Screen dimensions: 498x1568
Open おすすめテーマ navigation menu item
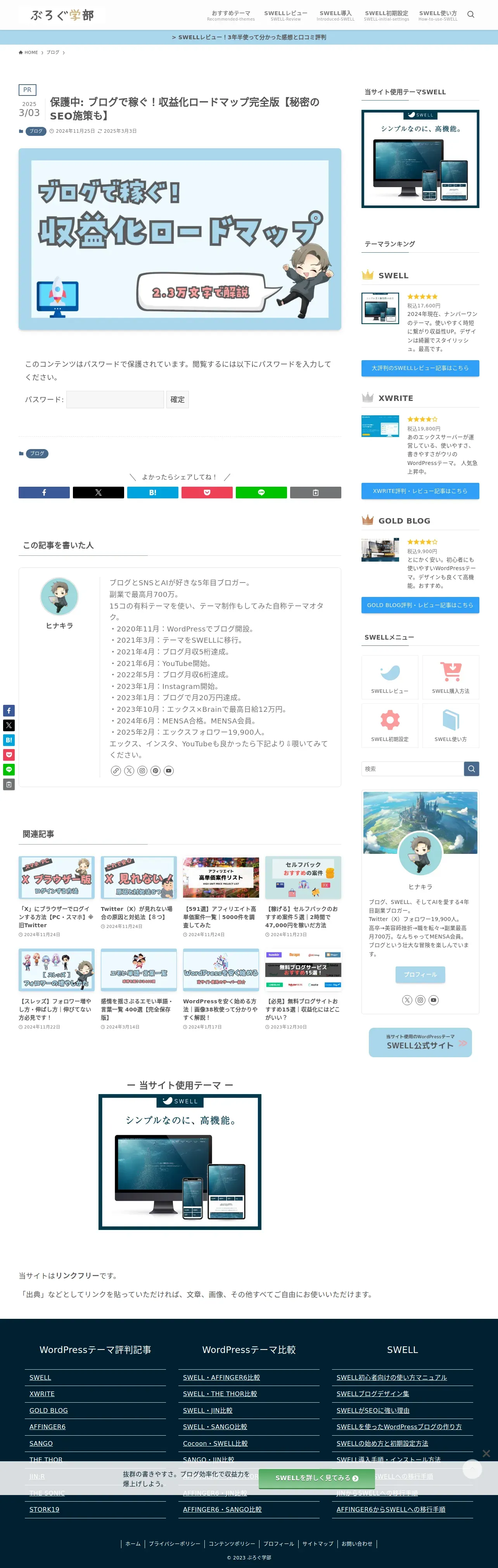(x=230, y=15)
